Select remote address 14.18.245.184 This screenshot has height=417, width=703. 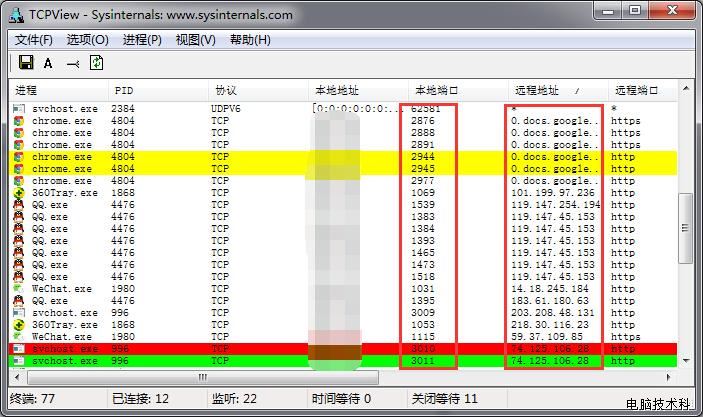550,289
